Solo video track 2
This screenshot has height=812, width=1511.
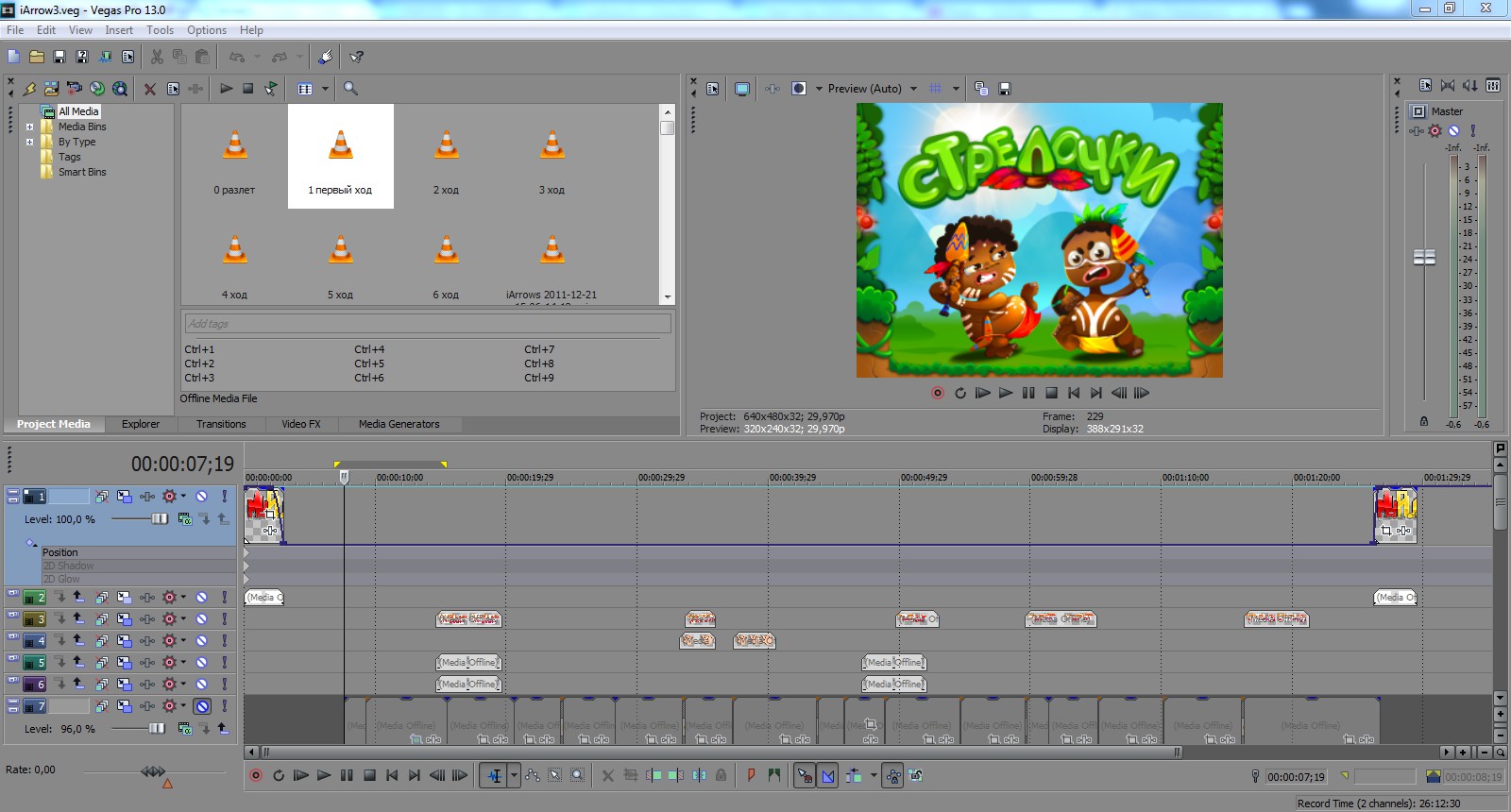coord(224,598)
